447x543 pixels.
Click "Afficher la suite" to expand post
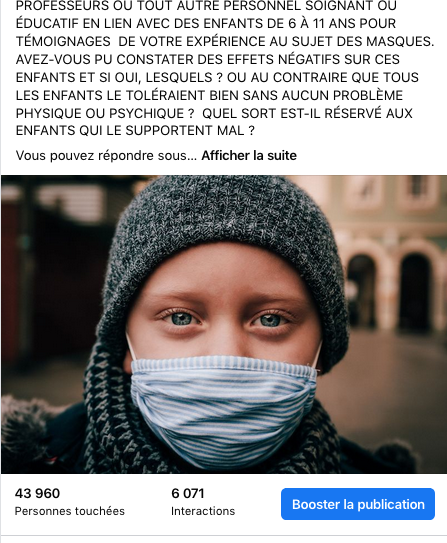[249, 155]
